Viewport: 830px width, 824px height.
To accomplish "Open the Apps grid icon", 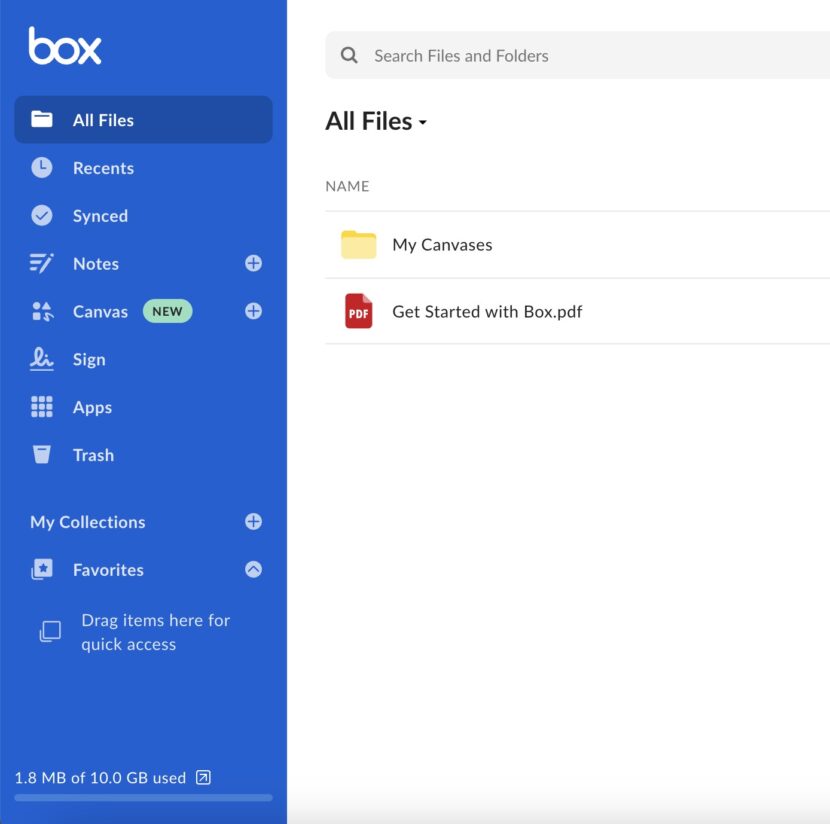I will point(40,407).
